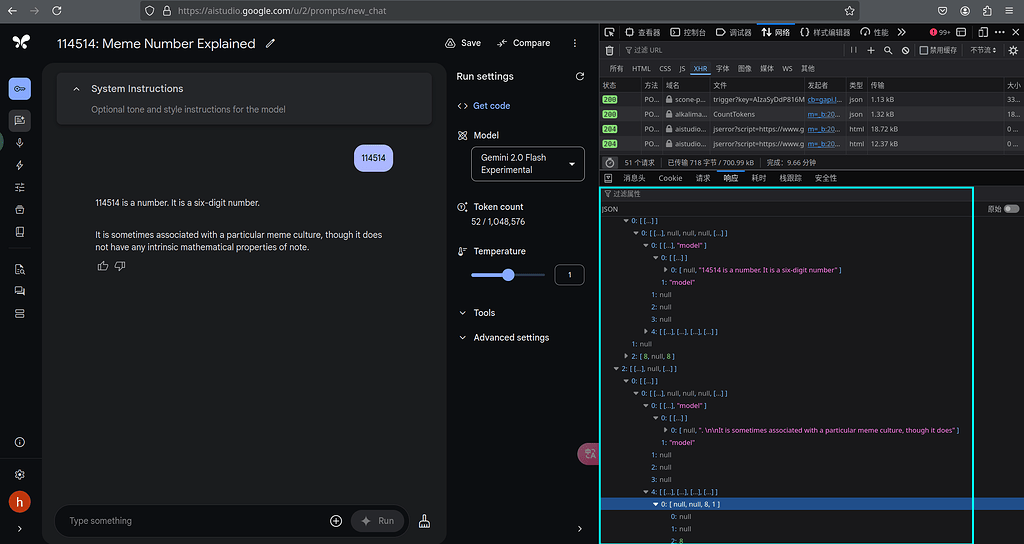Open the Gemini 2.0 Flash Experimental model dropdown
This screenshot has height=544, width=1024.
pyautogui.click(x=528, y=164)
